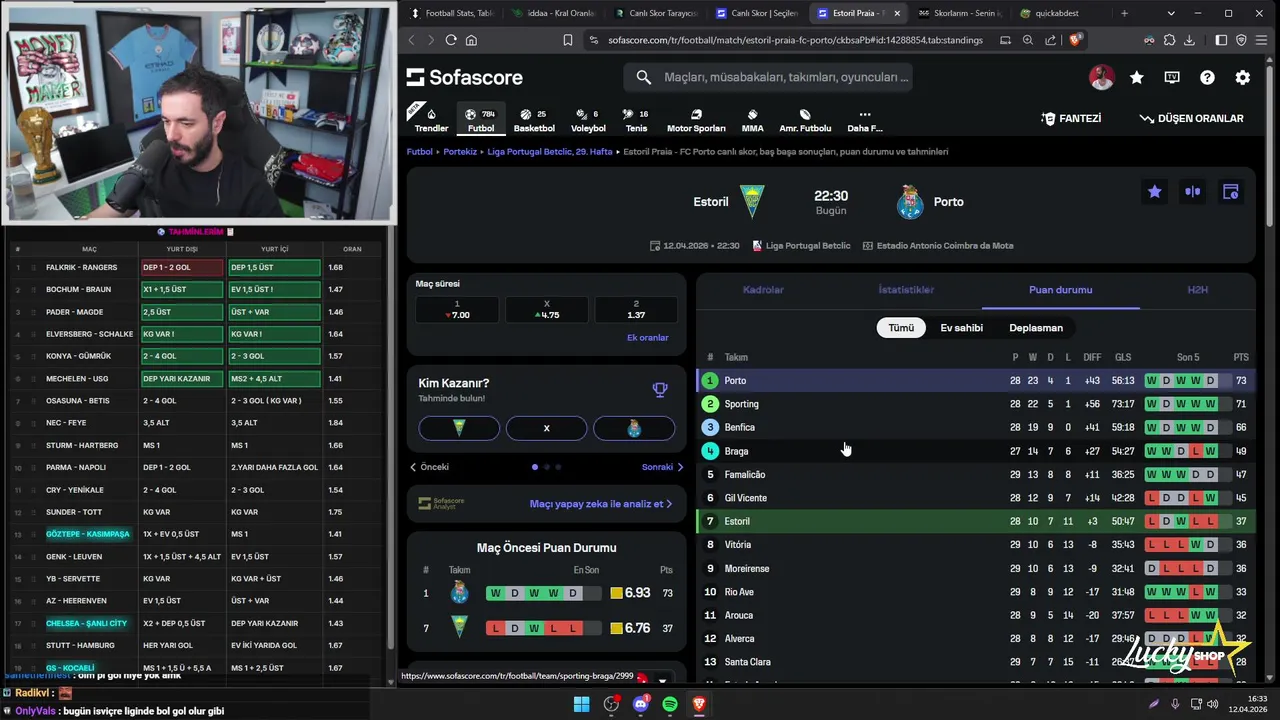Open DÜŞEN ORANLAR link

(x=1191, y=118)
